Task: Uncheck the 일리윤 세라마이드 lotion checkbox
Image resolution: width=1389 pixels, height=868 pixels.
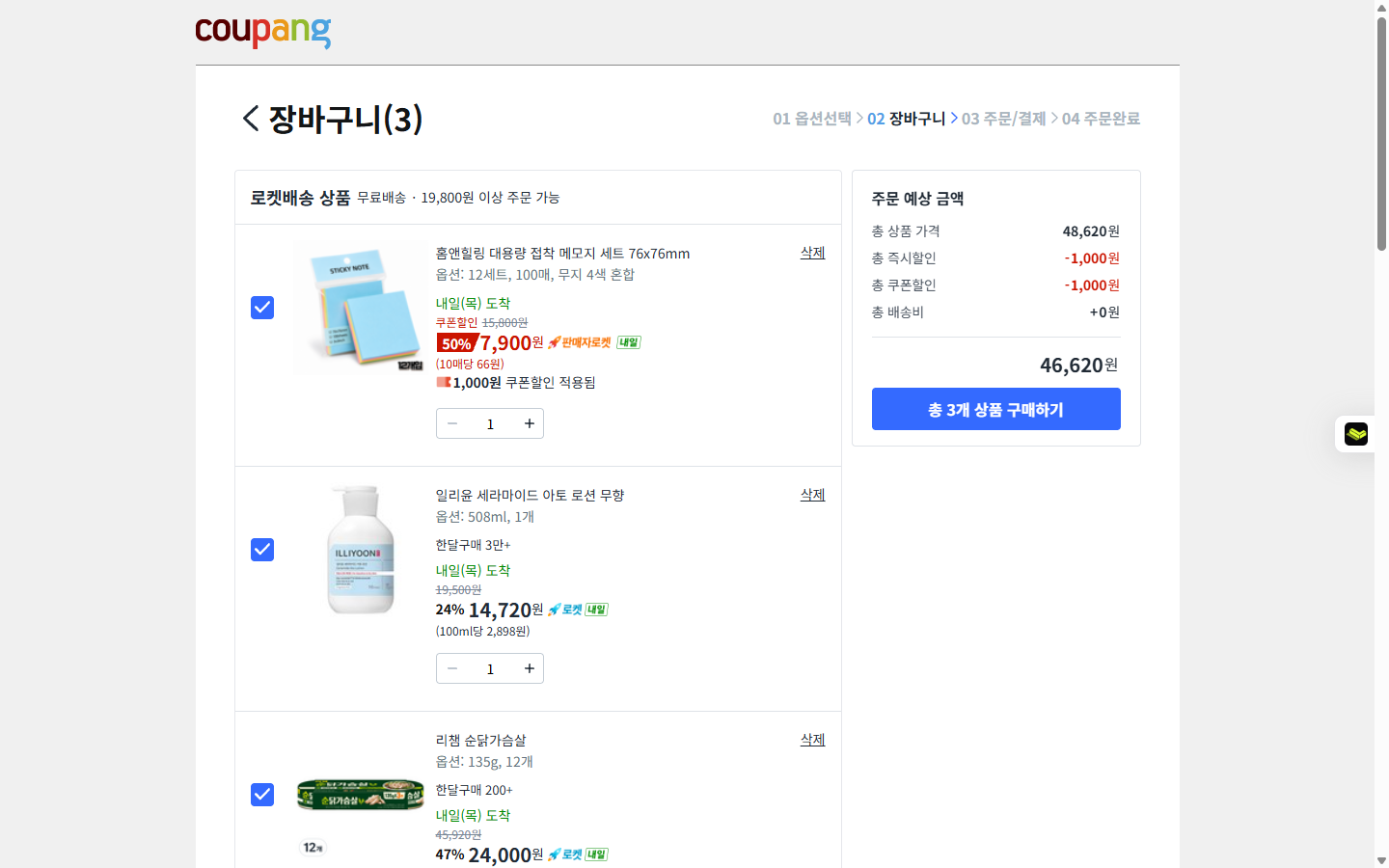Action: (262, 550)
